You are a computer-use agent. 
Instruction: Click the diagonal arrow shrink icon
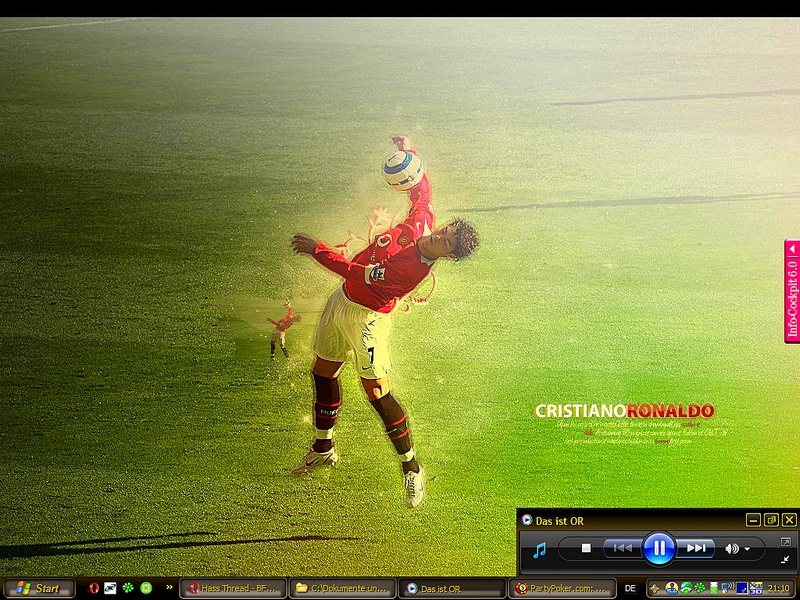coord(785,560)
